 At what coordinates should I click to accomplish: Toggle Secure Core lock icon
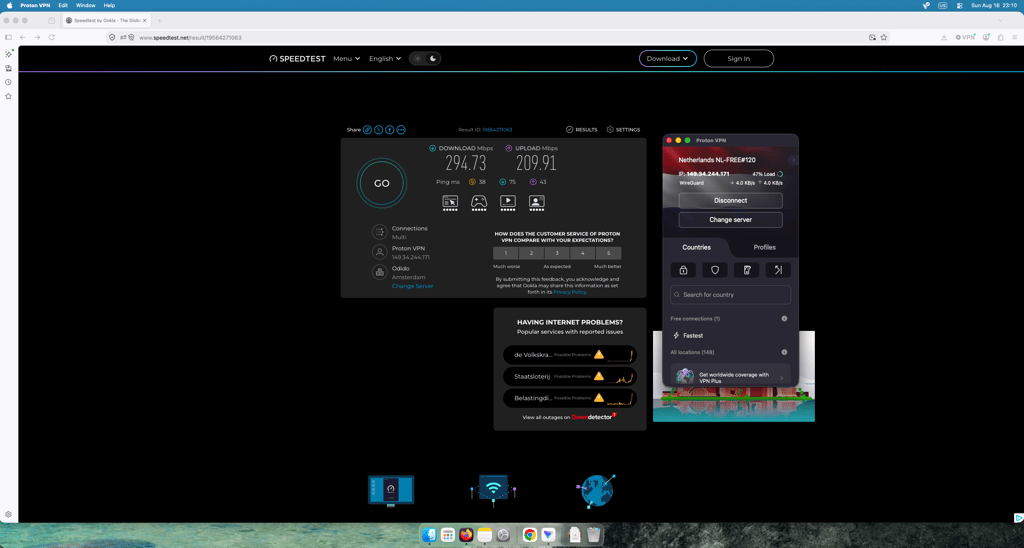[683, 270]
